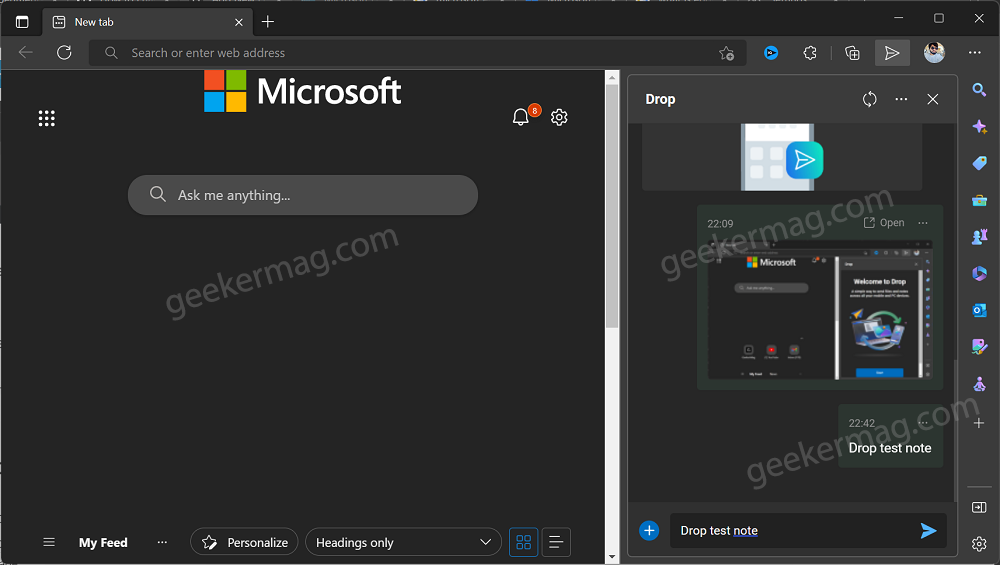Open the Image Creator sidebar icon
Image resolution: width=1000 pixels, height=565 pixels.
click(979, 346)
